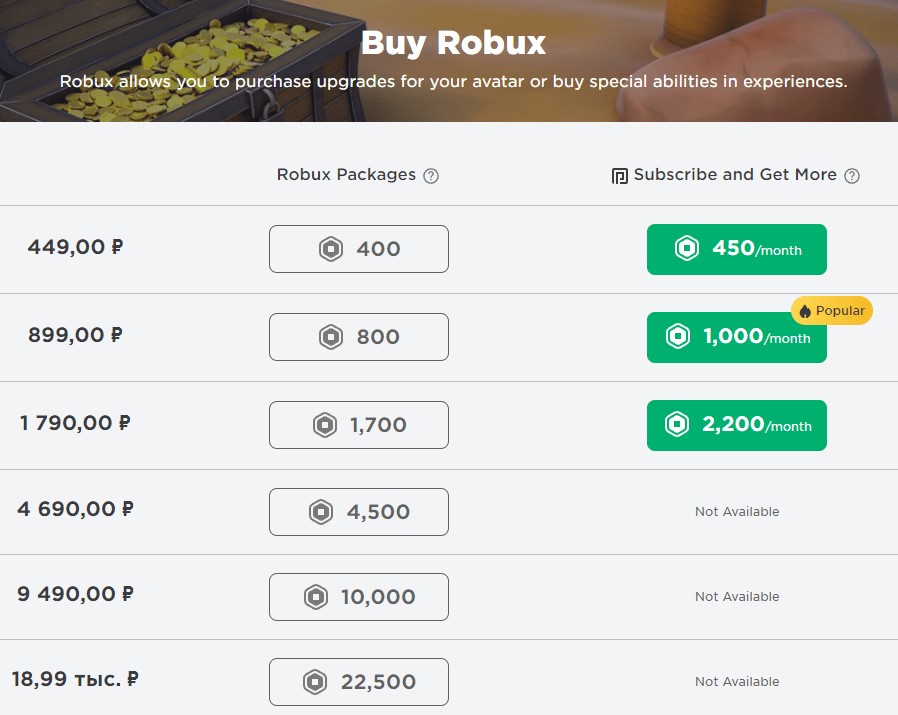
Task: Click the Robux coin icon in the 800 package
Action: coord(331,337)
